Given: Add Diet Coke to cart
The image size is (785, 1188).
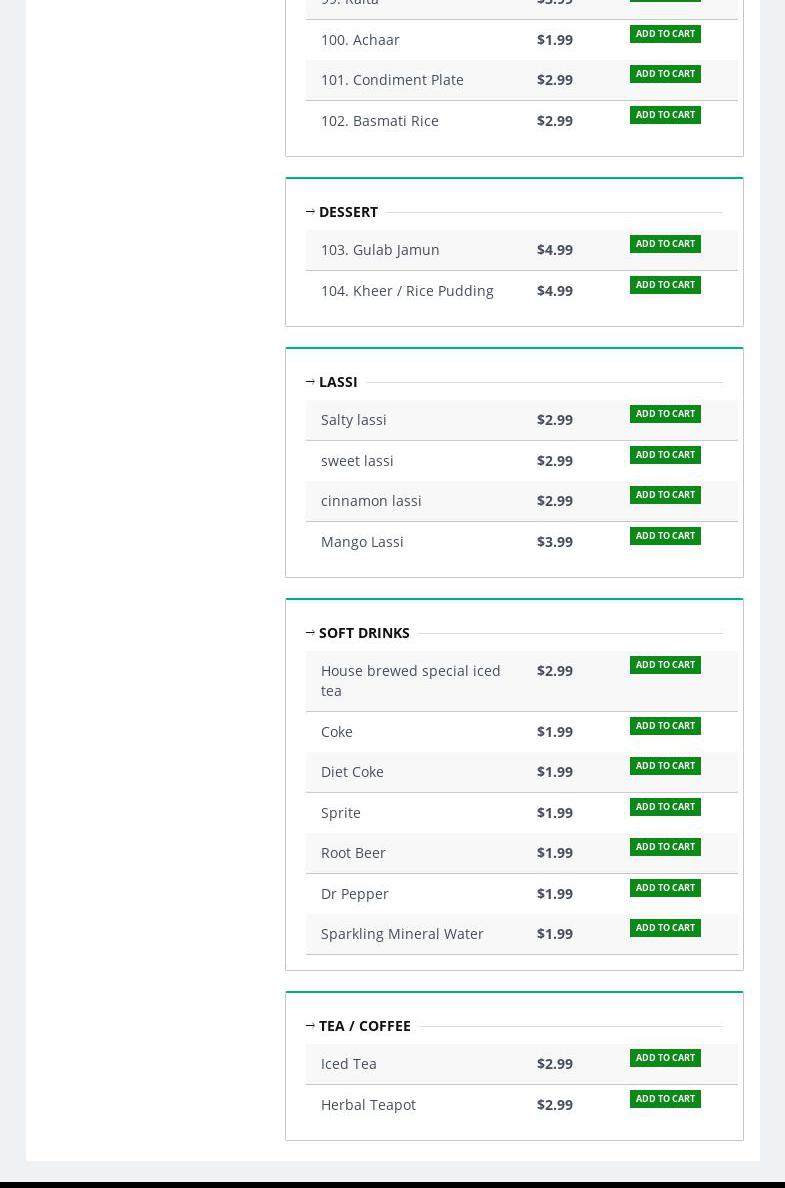Looking at the screenshot, I should [665, 766].
